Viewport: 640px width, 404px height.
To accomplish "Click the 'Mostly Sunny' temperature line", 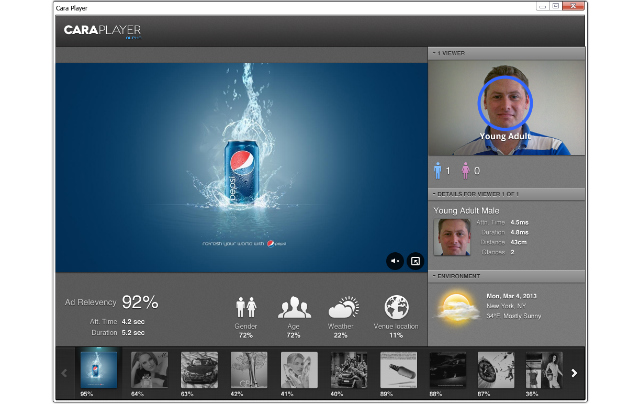I will (513, 316).
